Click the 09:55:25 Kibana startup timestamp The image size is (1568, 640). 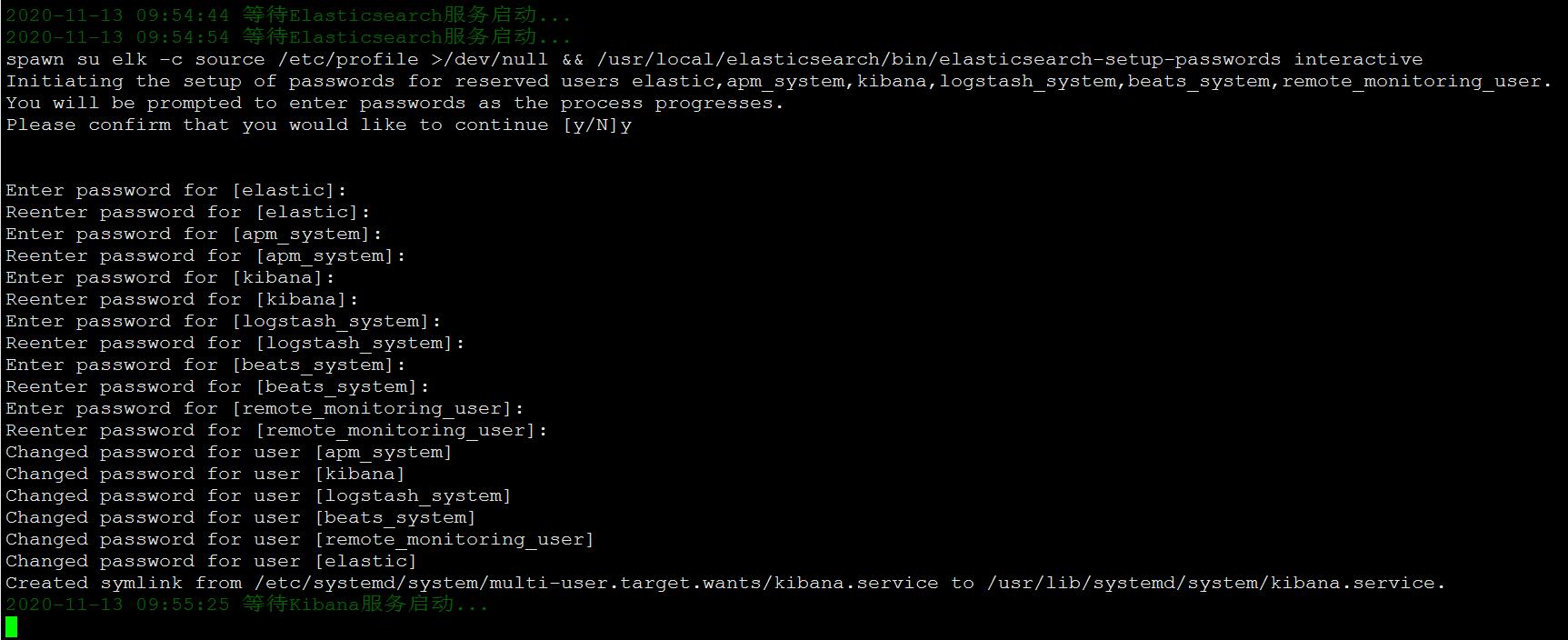(117, 605)
